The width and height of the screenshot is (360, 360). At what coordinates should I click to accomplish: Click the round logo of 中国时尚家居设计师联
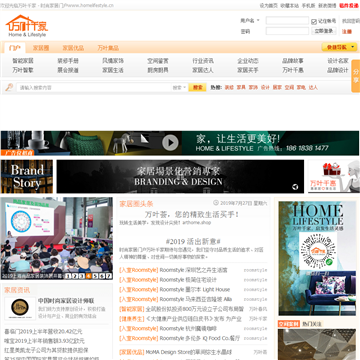tap(20, 307)
